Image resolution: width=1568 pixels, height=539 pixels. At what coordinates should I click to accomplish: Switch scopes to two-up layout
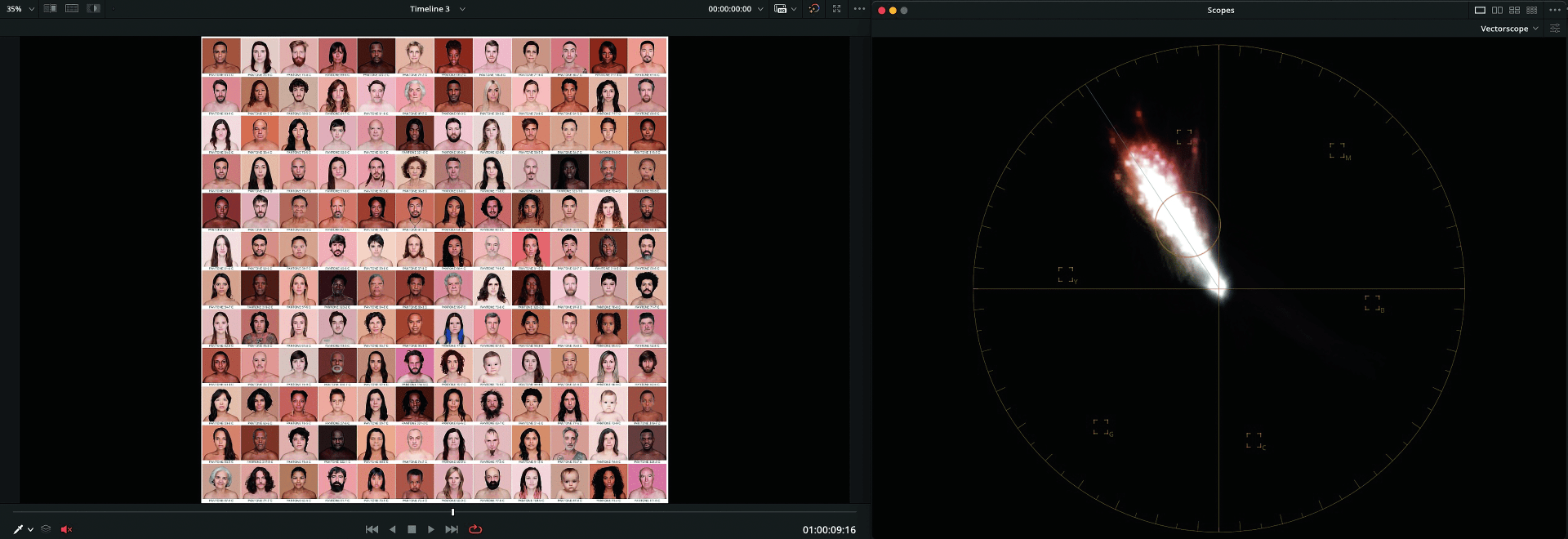coord(1497,10)
